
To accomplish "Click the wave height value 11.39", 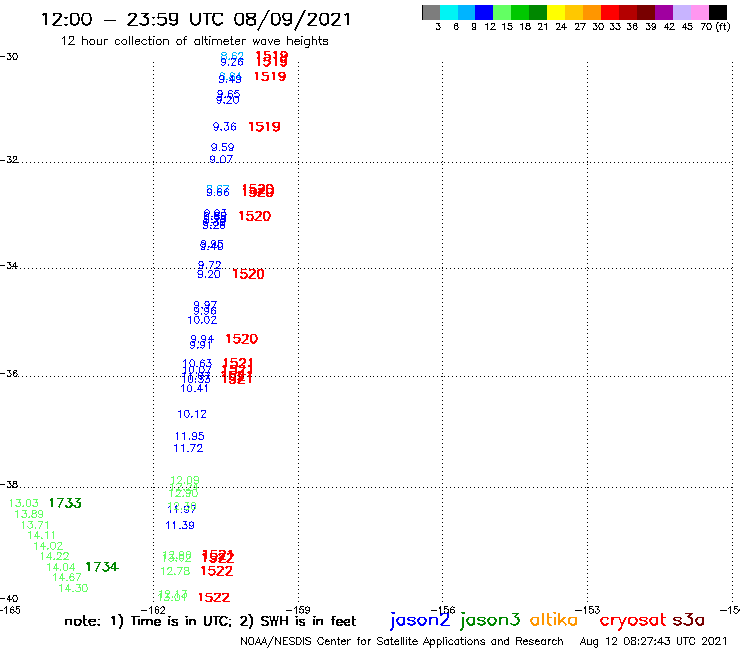I will click(180, 525).
